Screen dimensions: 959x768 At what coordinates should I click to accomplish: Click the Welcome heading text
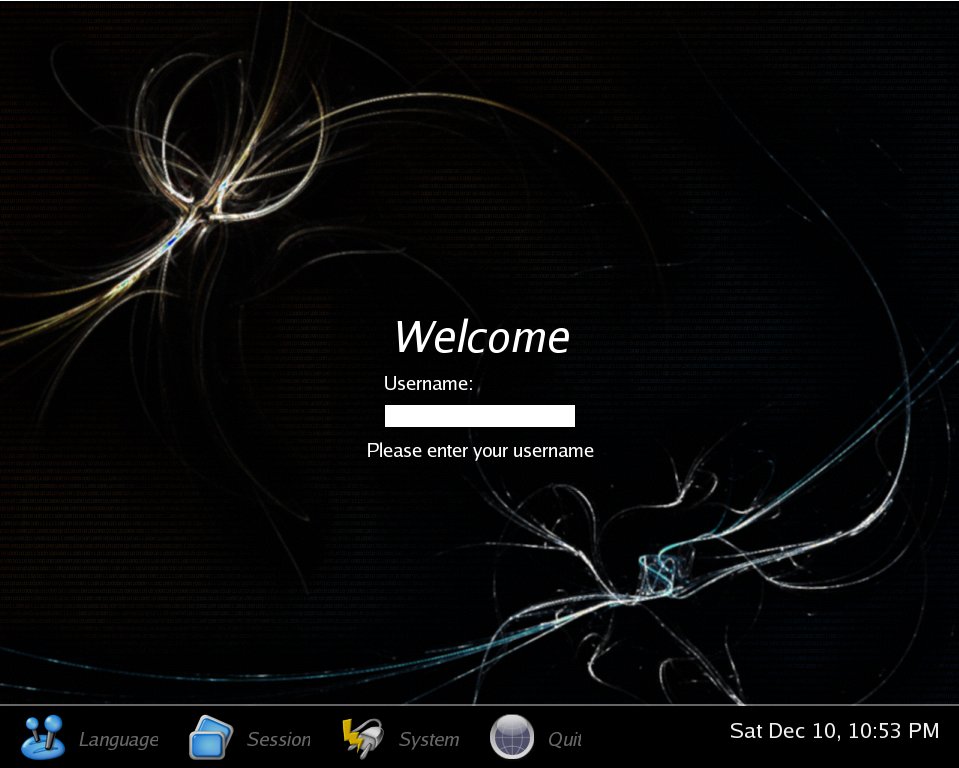[481, 337]
